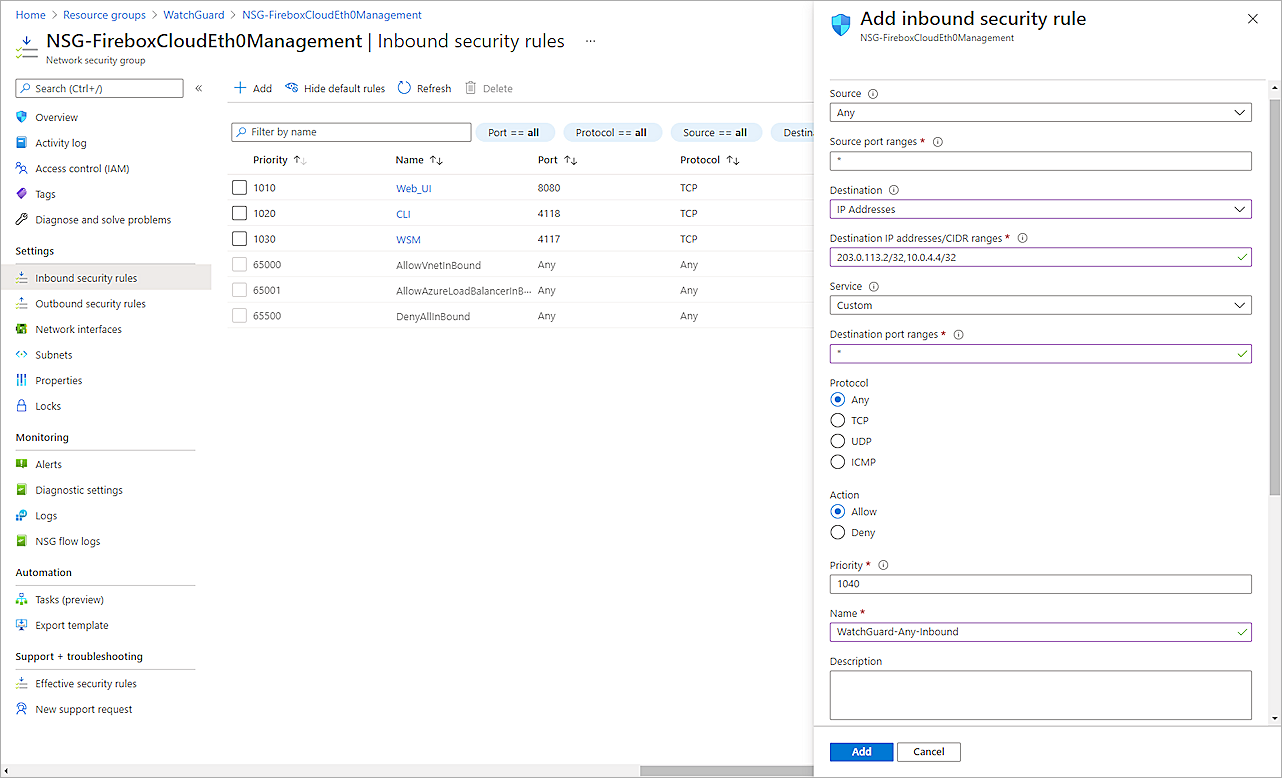Refresh the inbound security rules list
Screen dimensions: 1282x778
point(424,88)
